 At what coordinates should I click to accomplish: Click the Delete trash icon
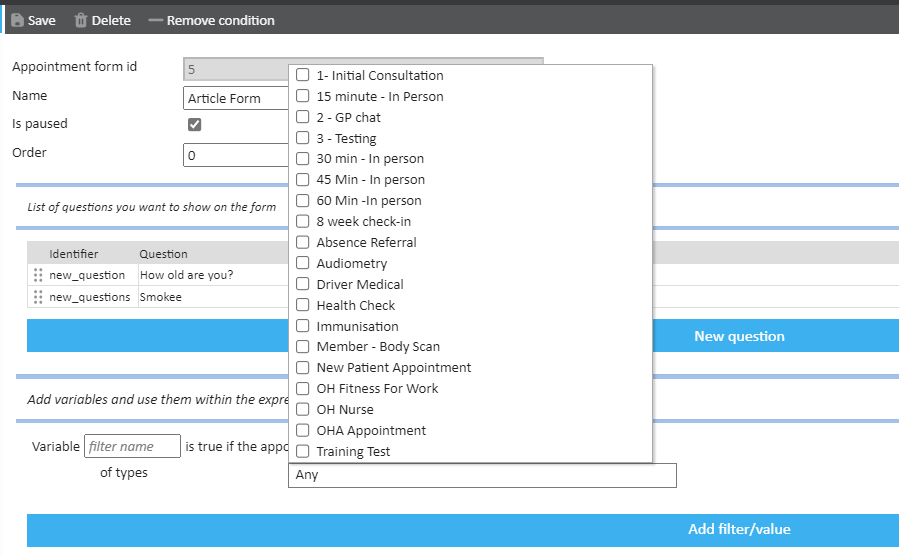[x=81, y=20]
